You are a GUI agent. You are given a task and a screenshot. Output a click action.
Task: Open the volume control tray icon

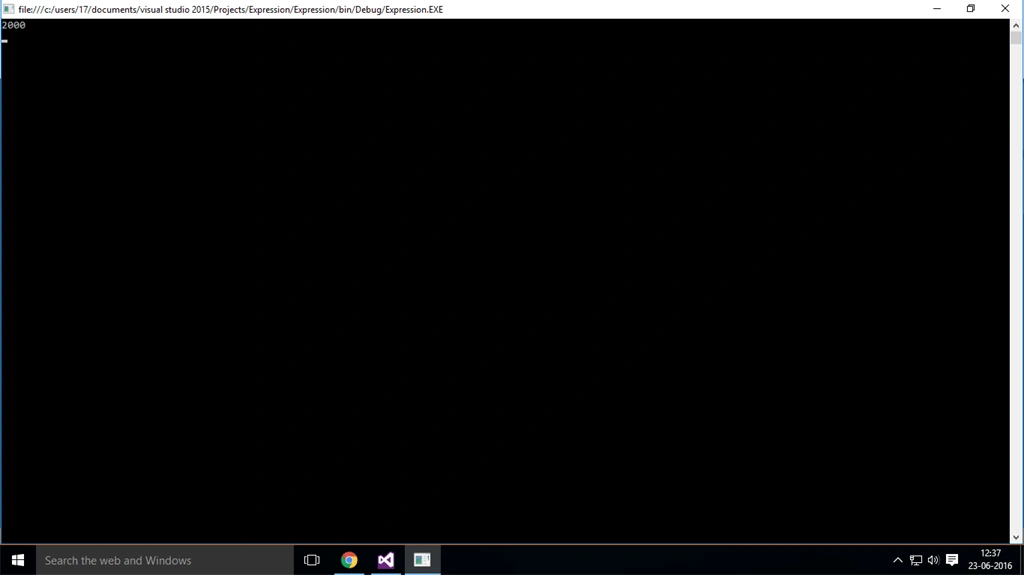click(x=933, y=560)
